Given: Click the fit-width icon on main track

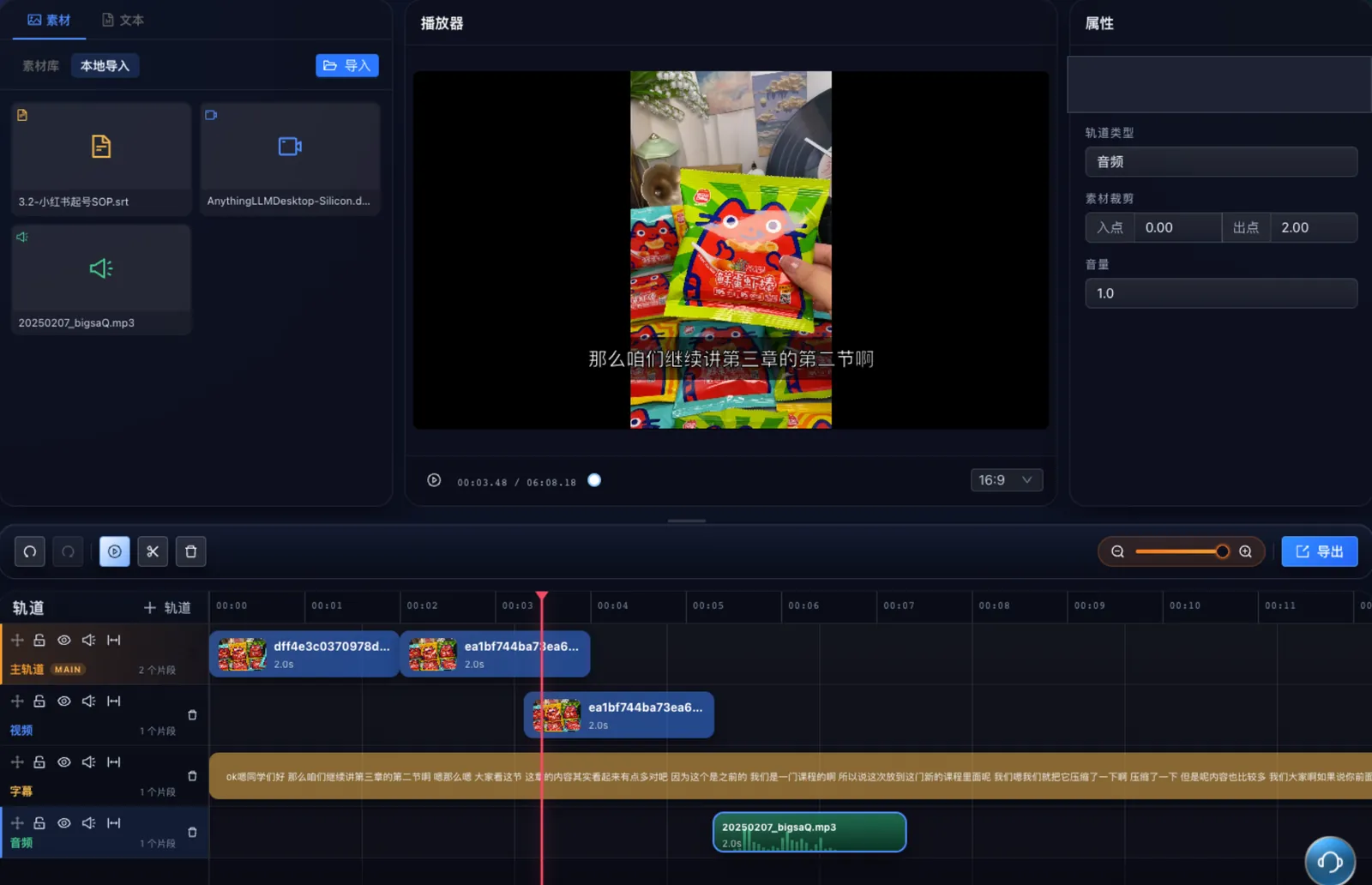Looking at the screenshot, I should click(x=113, y=640).
